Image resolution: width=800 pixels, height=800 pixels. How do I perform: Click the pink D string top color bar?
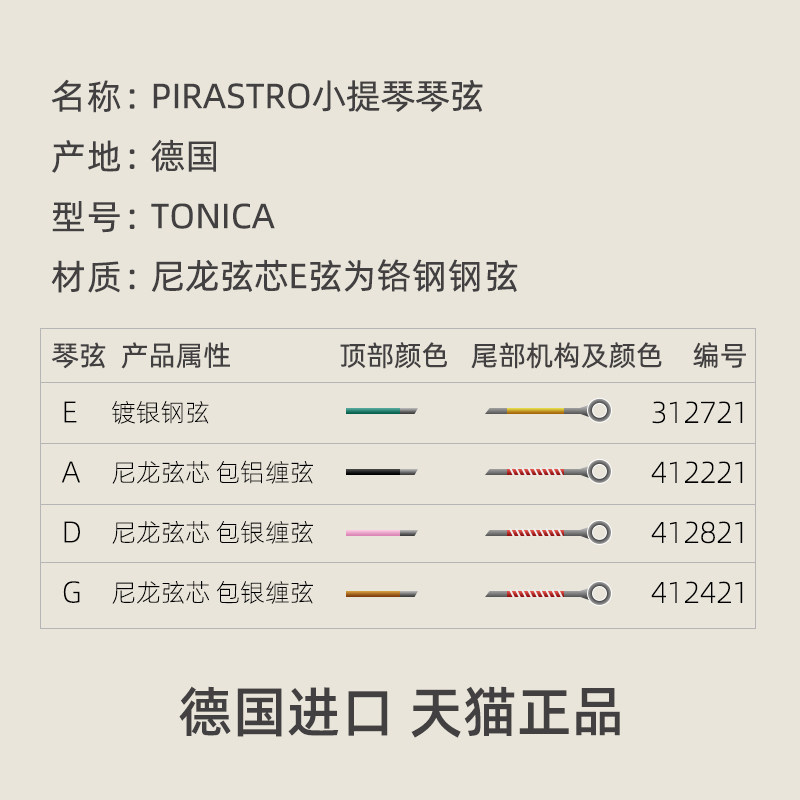[381, 533]
